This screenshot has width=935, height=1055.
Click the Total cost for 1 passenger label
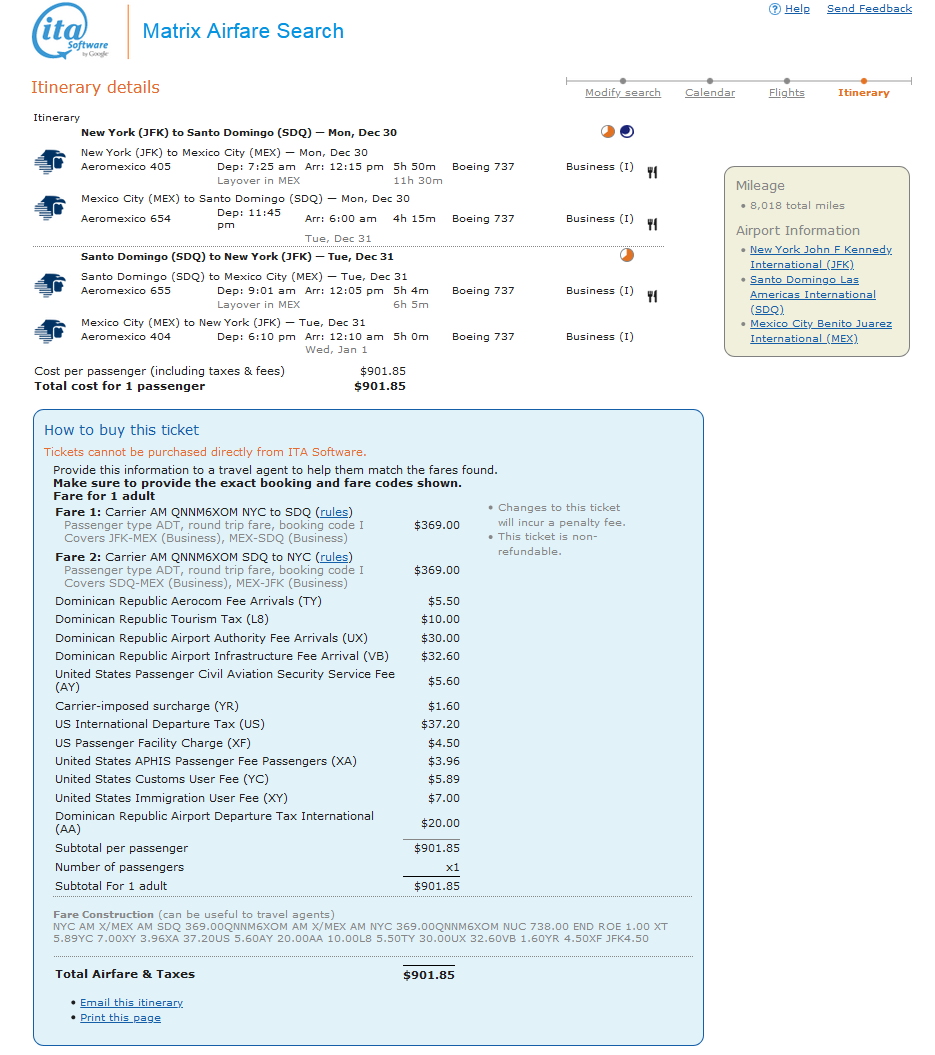[120, 386]
